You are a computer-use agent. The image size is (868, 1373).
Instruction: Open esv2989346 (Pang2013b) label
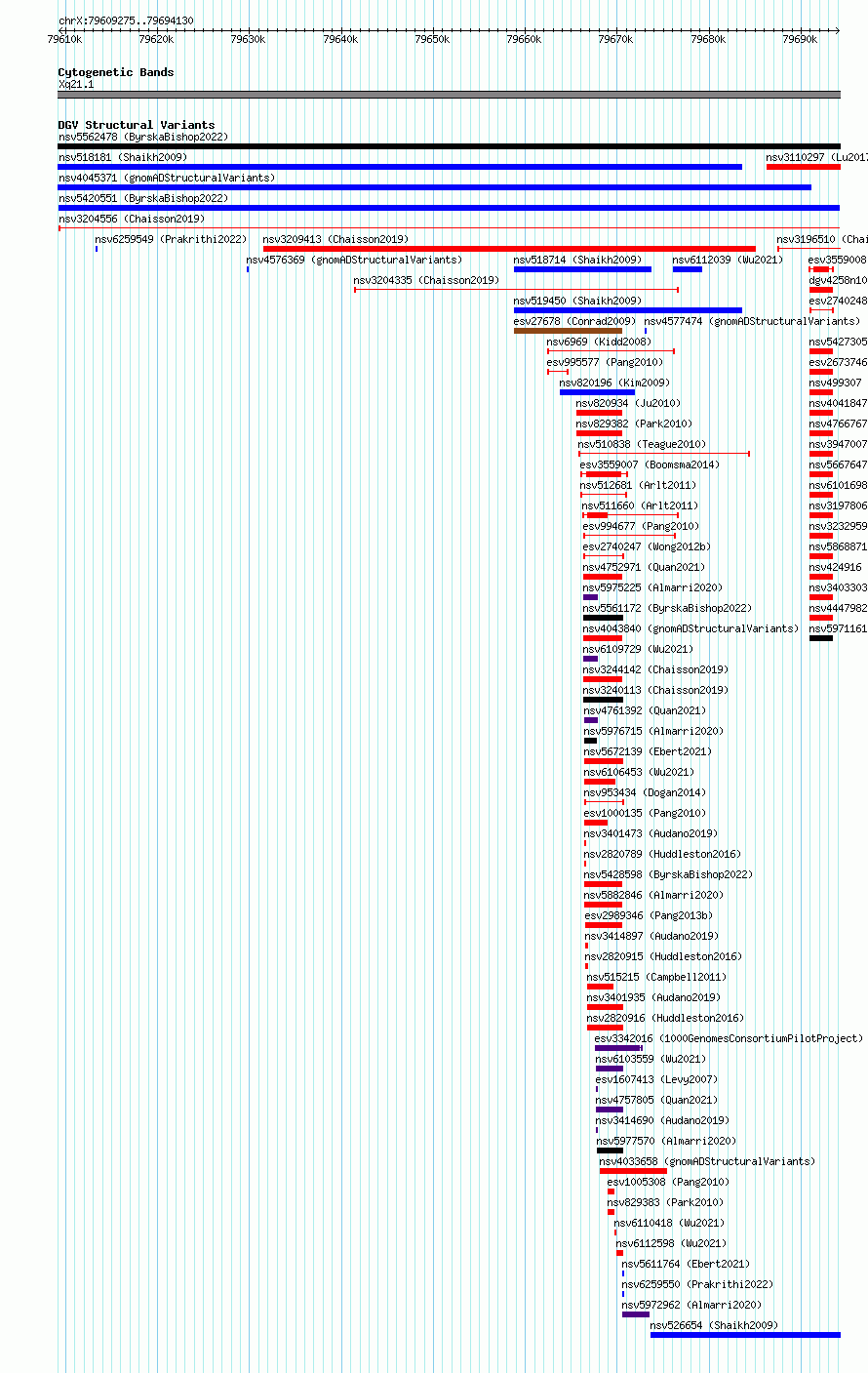(x=650, y=915)
